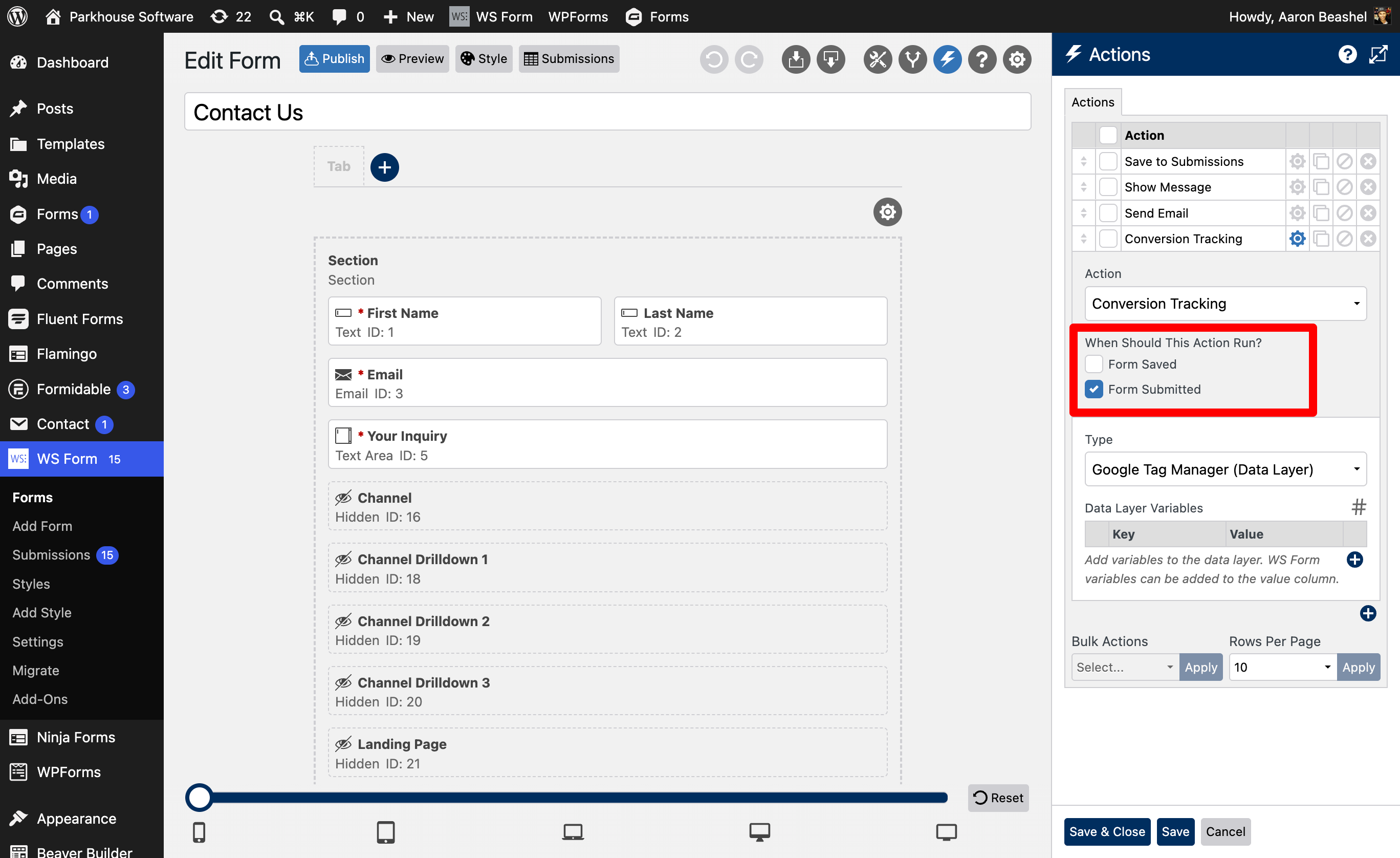
Task: Disable the Send Email action
Action: pyautogui.click(x=1344, y=213)
